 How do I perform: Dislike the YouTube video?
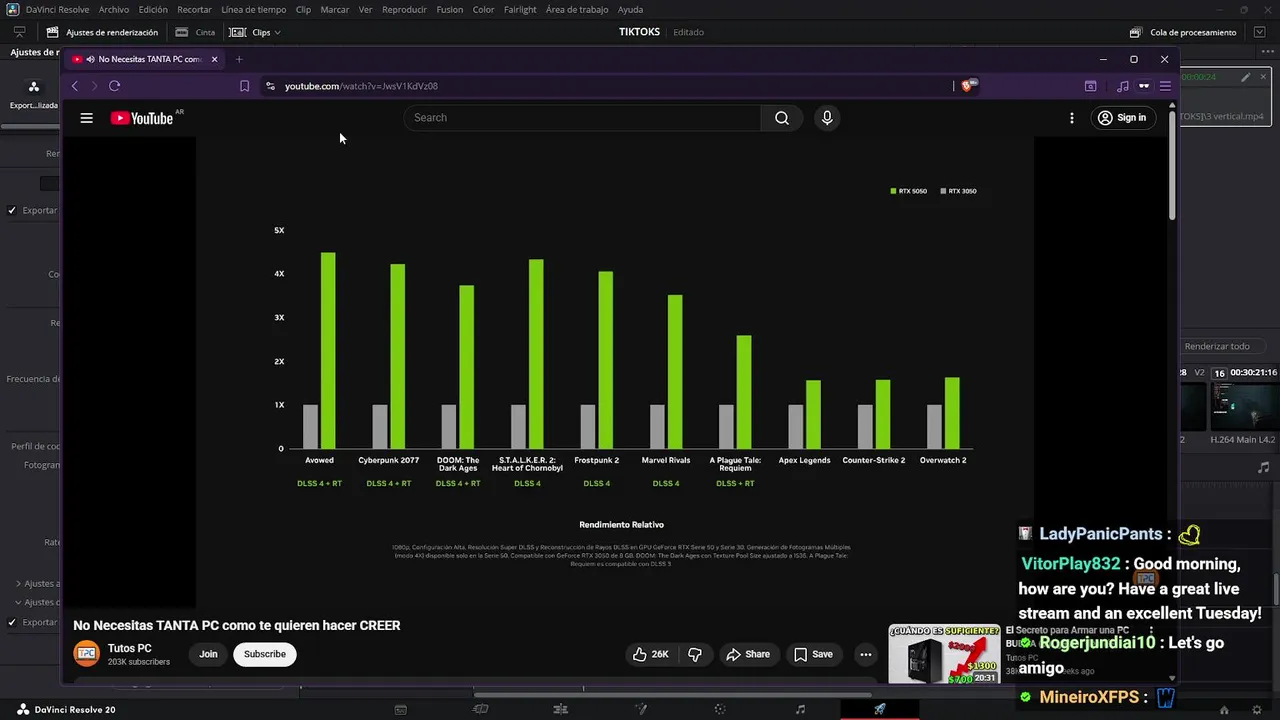(695, 654)
